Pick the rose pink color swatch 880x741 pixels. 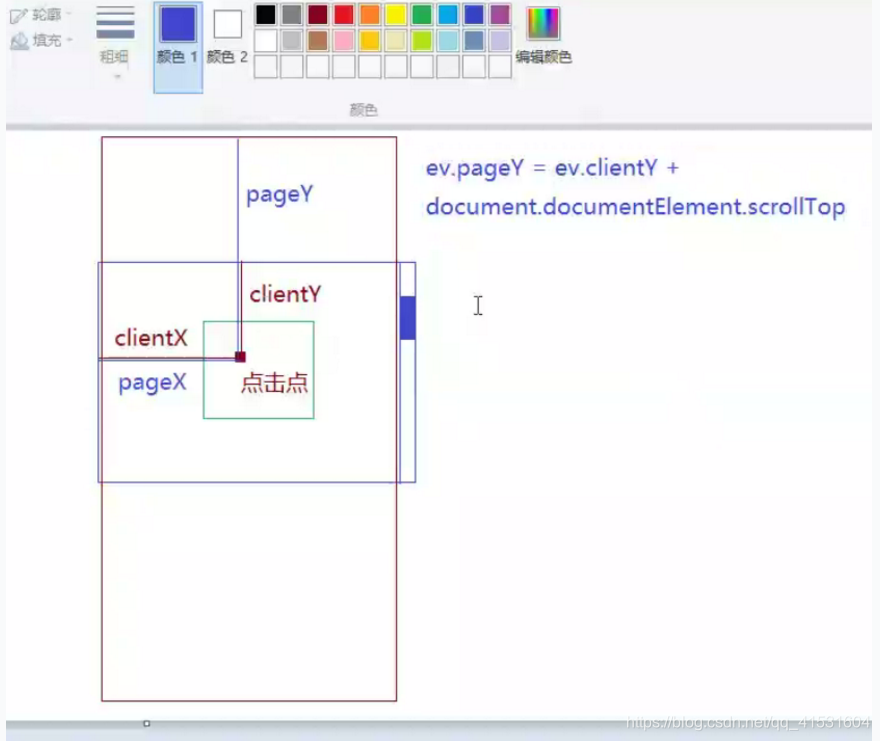343,40
